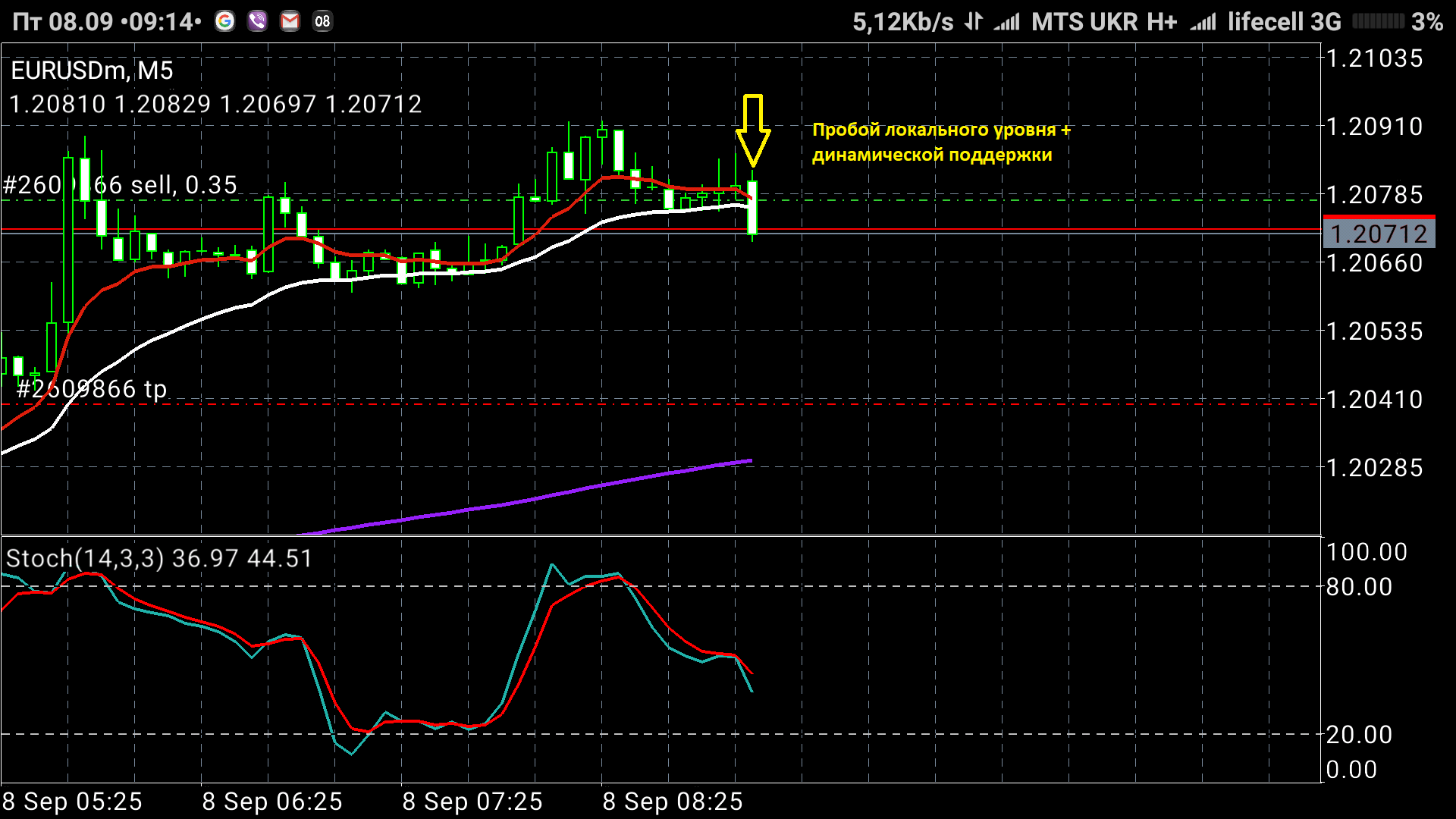Tap the 1.20910 price scale value
This screenshot has height=819, width=1456.
click(x=1374, y=127)
